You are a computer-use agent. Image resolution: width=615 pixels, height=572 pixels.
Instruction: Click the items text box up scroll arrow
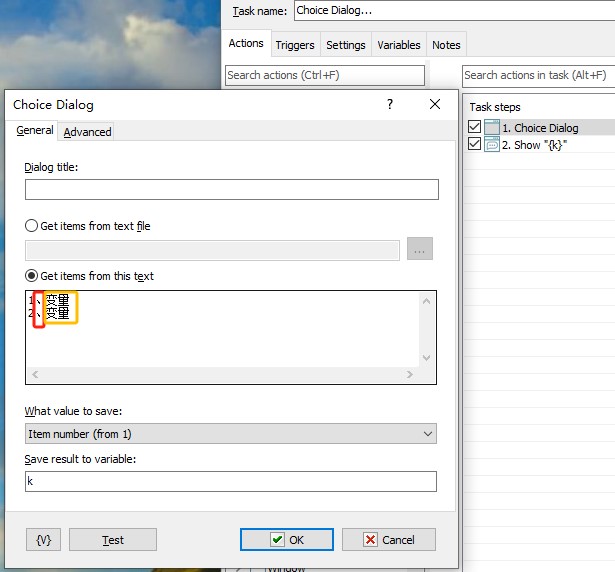click(x=427, y=301)
